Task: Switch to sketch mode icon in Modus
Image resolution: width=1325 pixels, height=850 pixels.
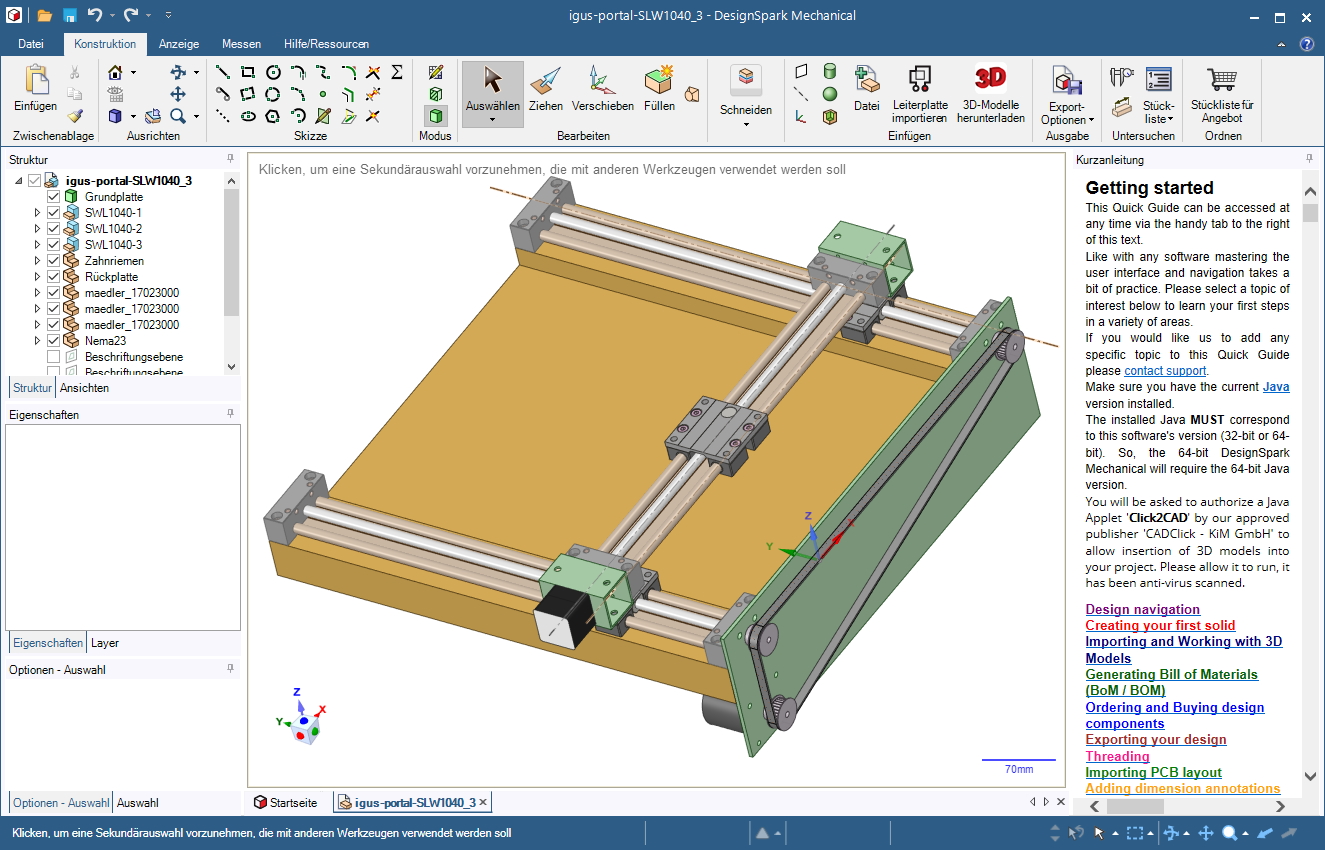Action: coord(436,72)
